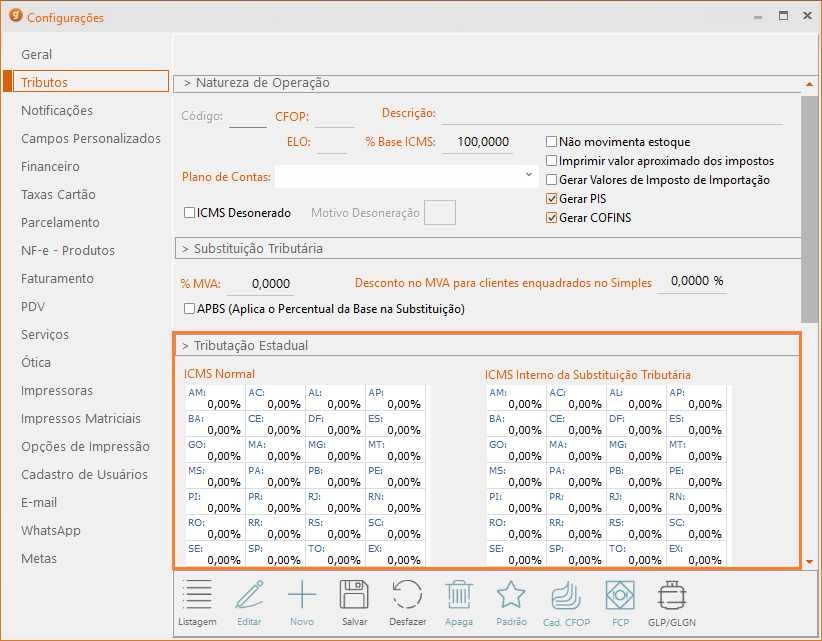Viewport: 822px width, 641px height.
Task: Enable Imprimir valor aproximado dos impostos
Action: (x=551, y=160)
